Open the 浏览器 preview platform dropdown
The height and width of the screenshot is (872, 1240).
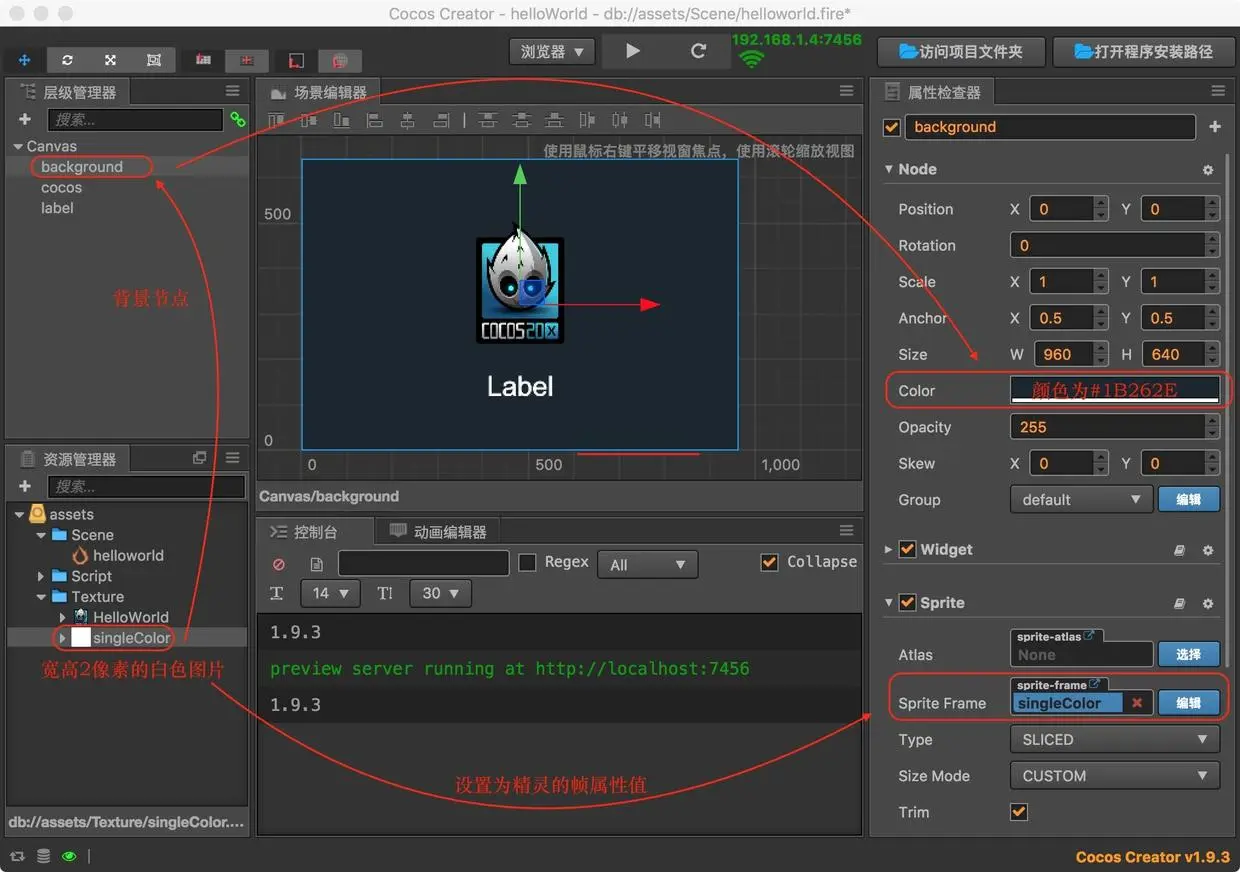pos(553,51)
